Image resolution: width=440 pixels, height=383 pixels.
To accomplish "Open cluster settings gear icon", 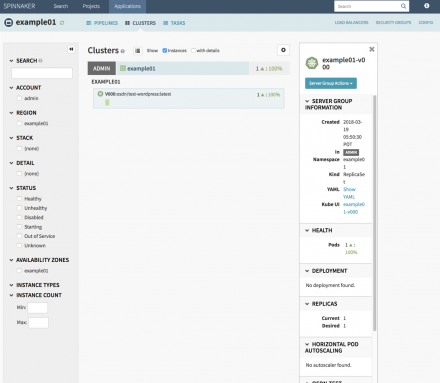I will [x=283, y=50].
